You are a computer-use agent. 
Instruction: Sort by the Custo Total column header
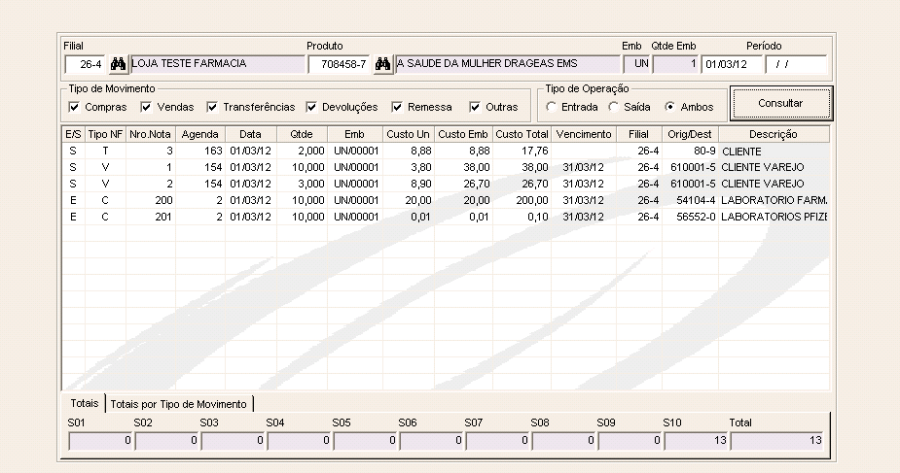tap(521, 134)
